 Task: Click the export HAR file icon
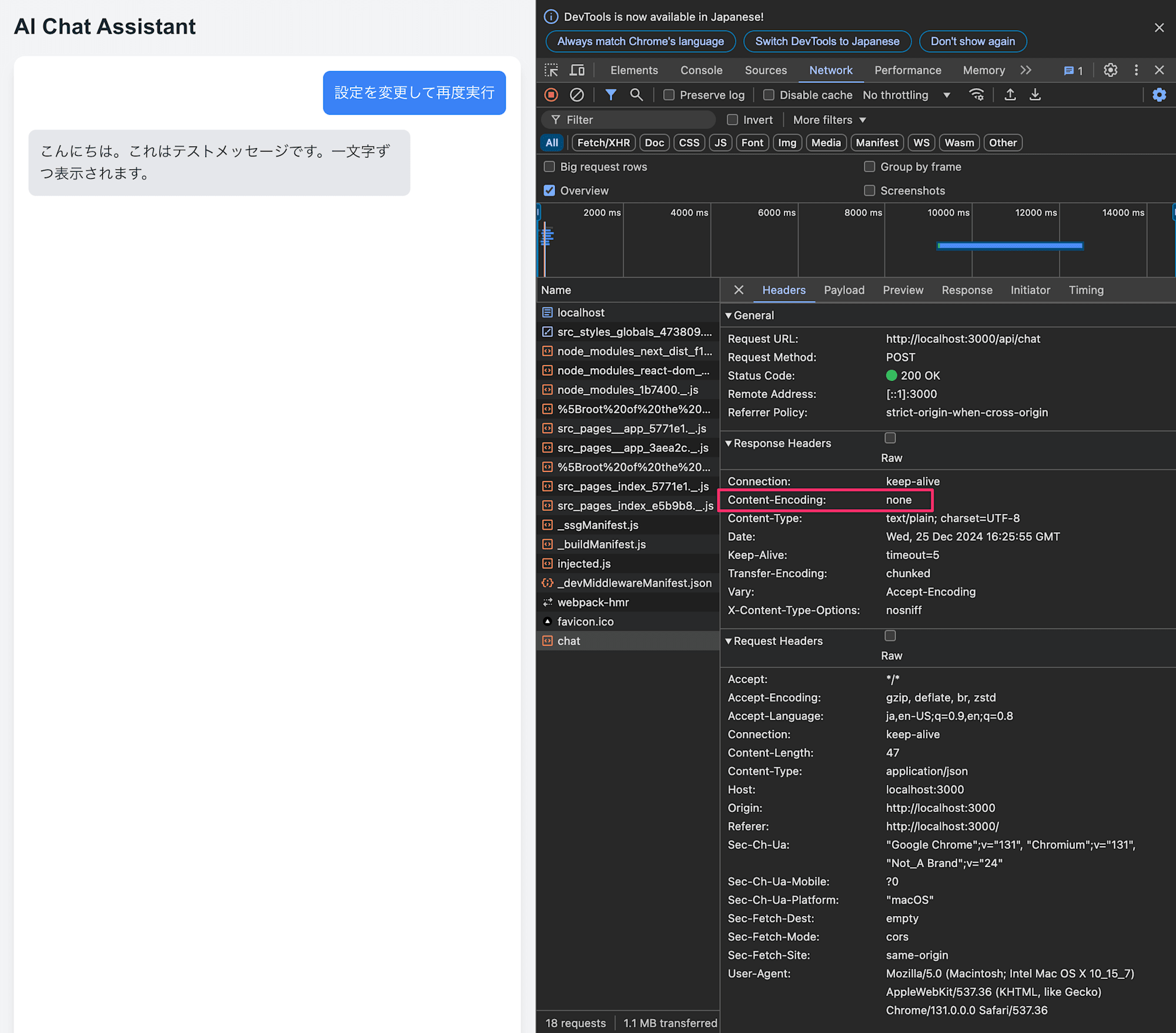coord(1035,95)
